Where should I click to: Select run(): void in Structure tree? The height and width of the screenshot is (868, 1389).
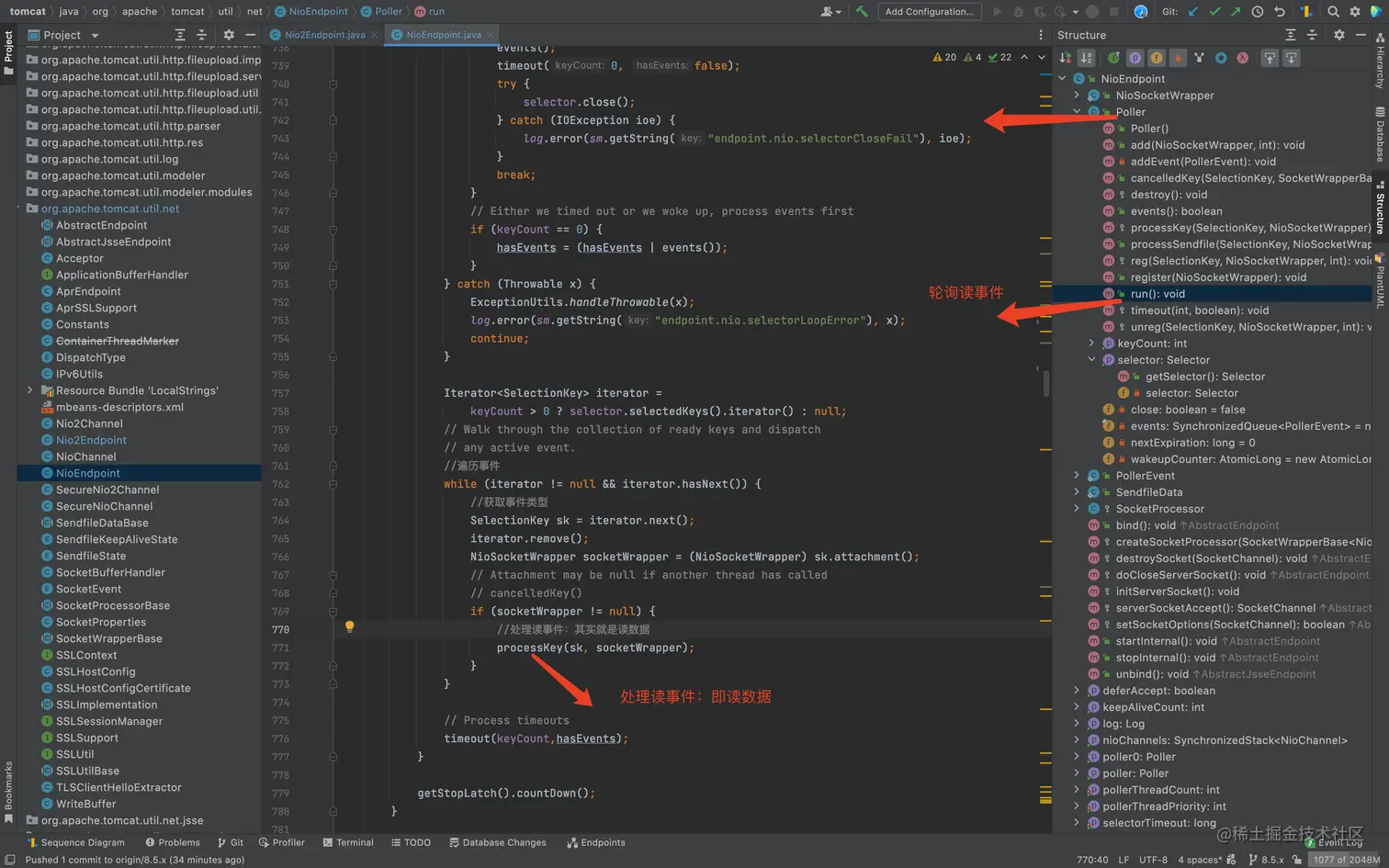[x=1157, y=294]
